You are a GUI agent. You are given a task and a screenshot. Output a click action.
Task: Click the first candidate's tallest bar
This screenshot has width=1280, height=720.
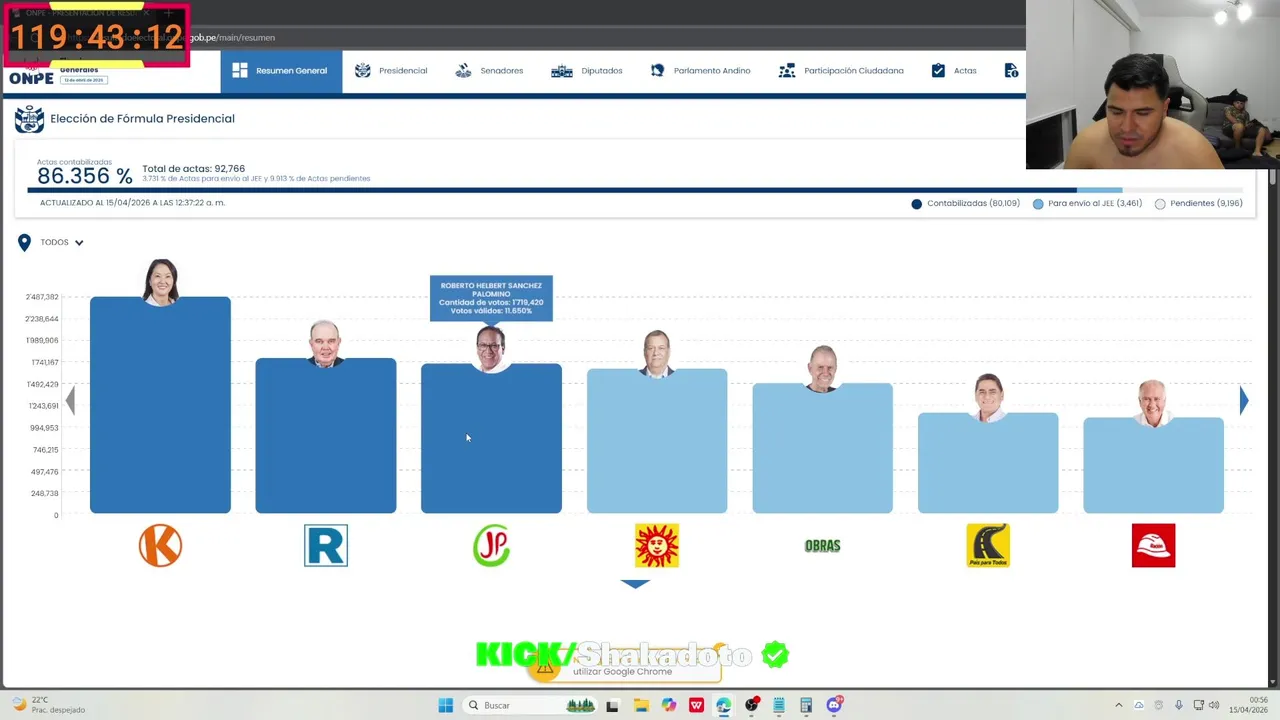160,405
